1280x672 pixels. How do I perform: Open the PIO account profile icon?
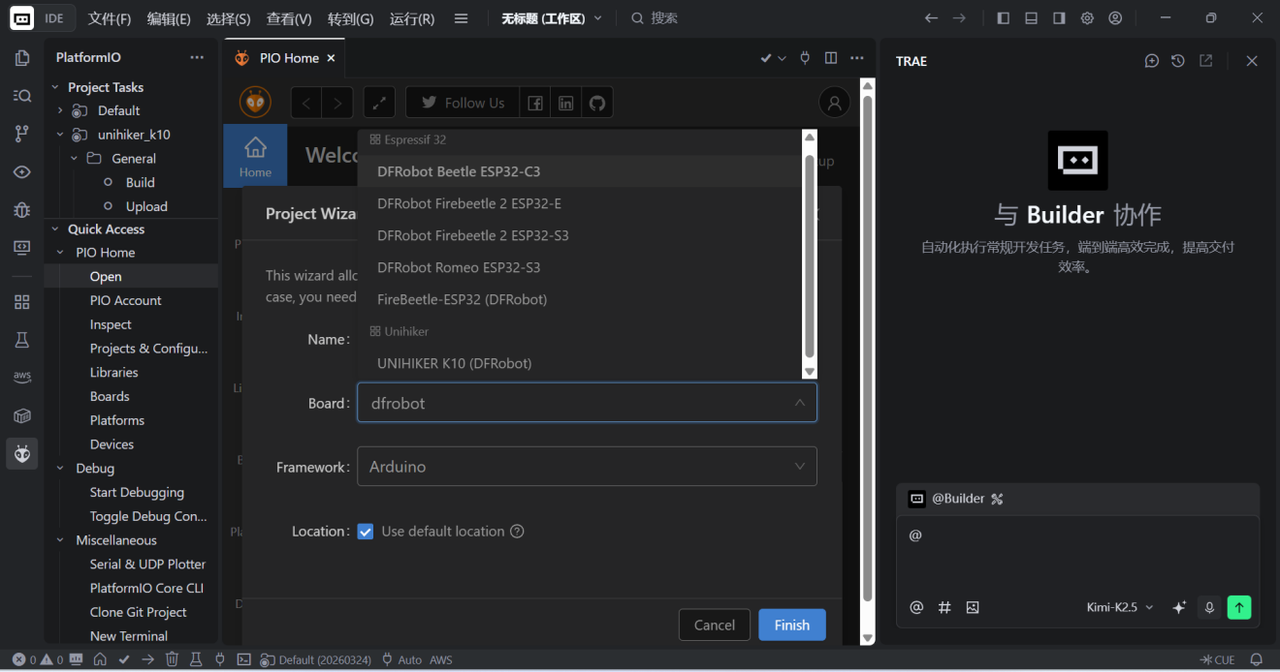[x=834, y=102]
